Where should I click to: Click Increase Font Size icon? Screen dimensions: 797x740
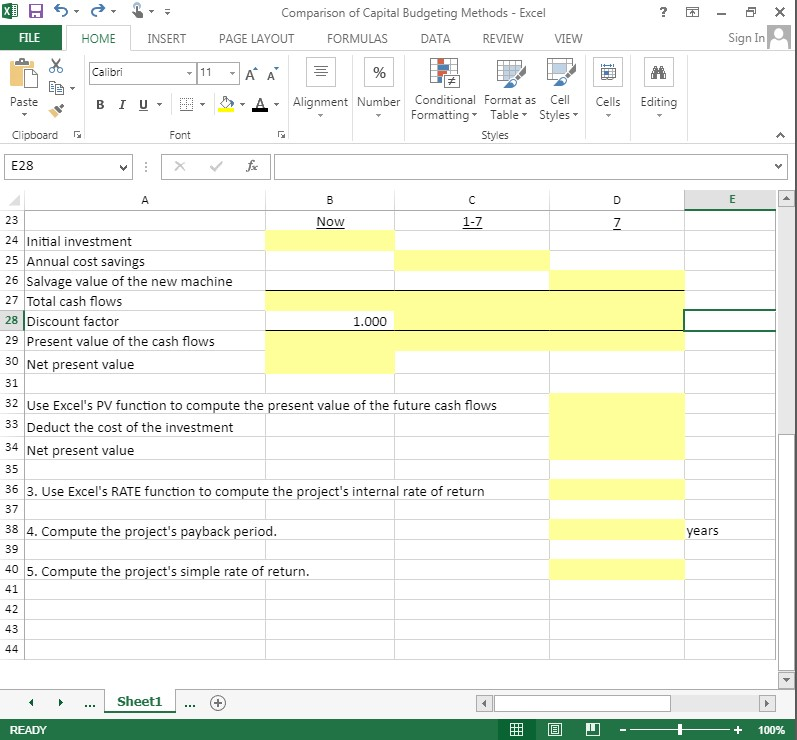251,74
